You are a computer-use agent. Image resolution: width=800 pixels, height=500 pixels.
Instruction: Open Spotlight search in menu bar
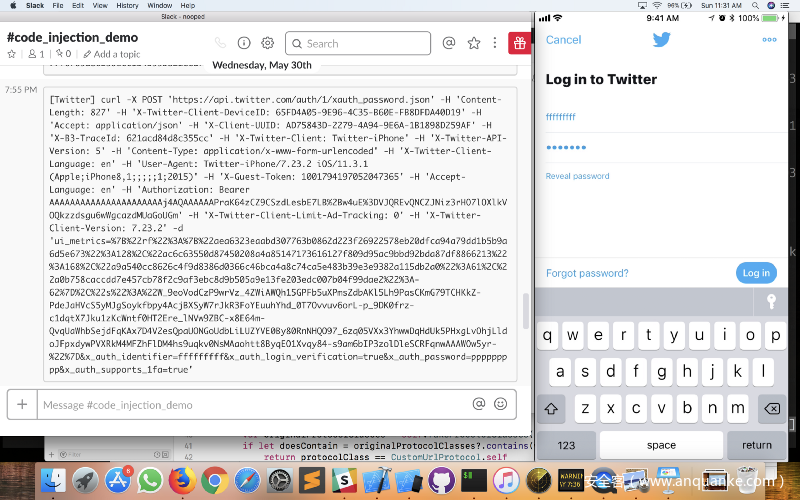click(x=755, y=5)
